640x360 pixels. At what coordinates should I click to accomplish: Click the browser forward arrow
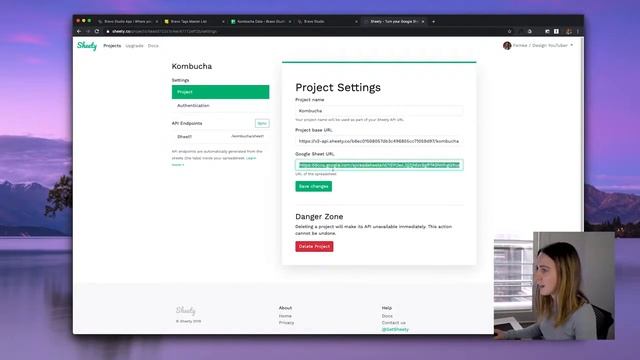88,31
